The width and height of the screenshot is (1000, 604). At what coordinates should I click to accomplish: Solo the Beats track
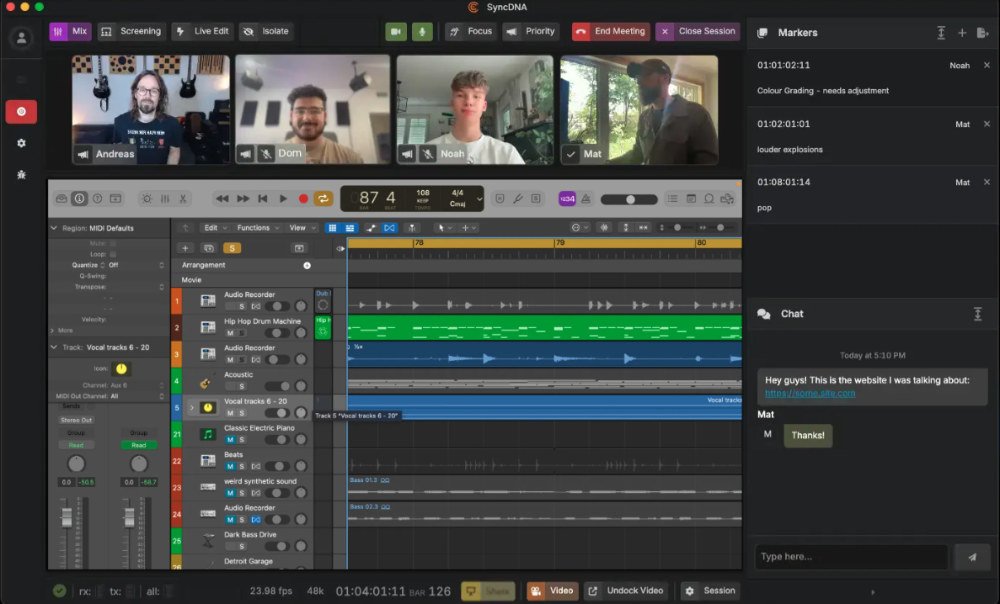[242, 466]
